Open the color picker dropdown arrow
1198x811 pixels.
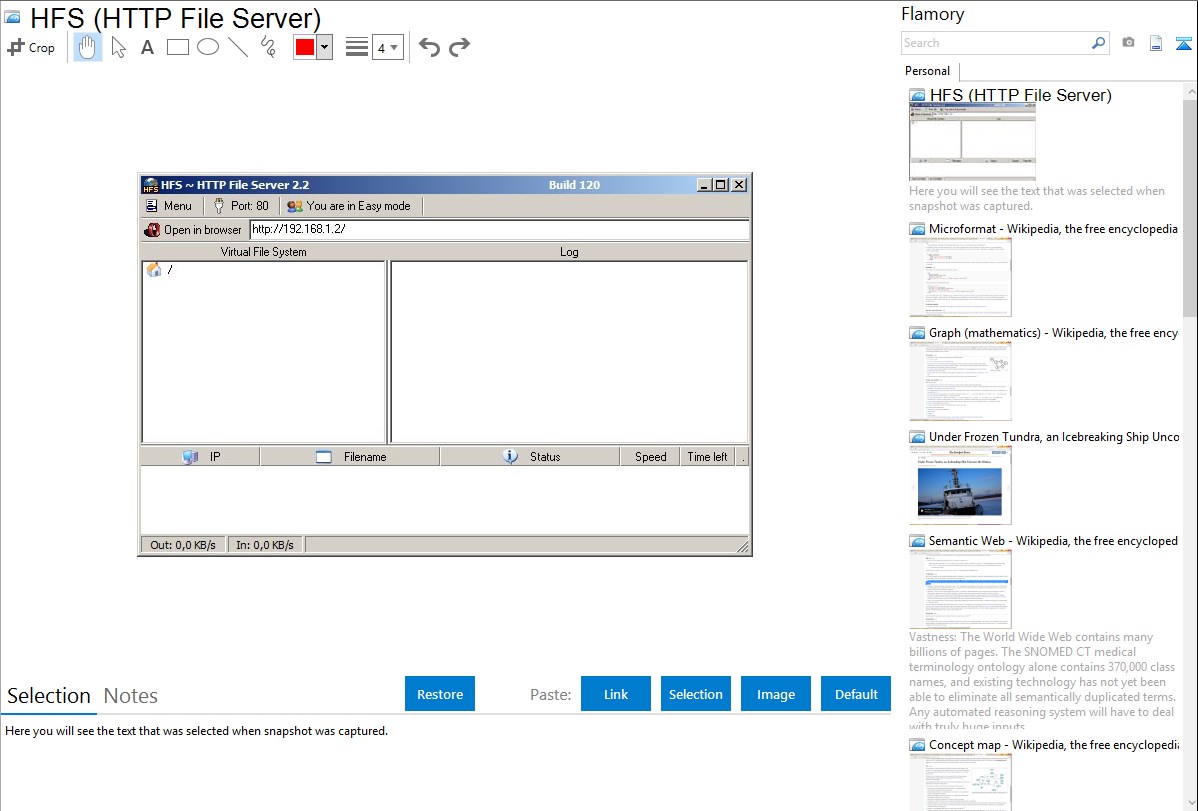(x=325, y=47)
